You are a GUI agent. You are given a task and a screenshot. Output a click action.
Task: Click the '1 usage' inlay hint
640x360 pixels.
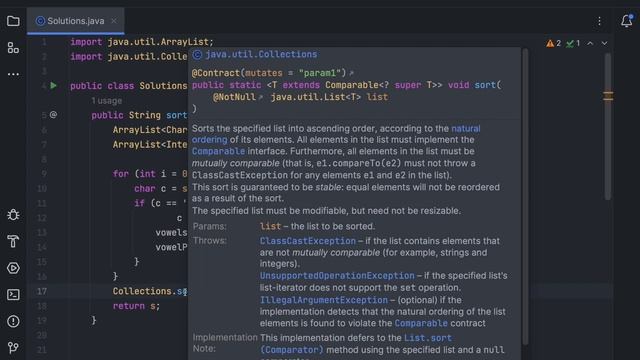click(106, 100)
